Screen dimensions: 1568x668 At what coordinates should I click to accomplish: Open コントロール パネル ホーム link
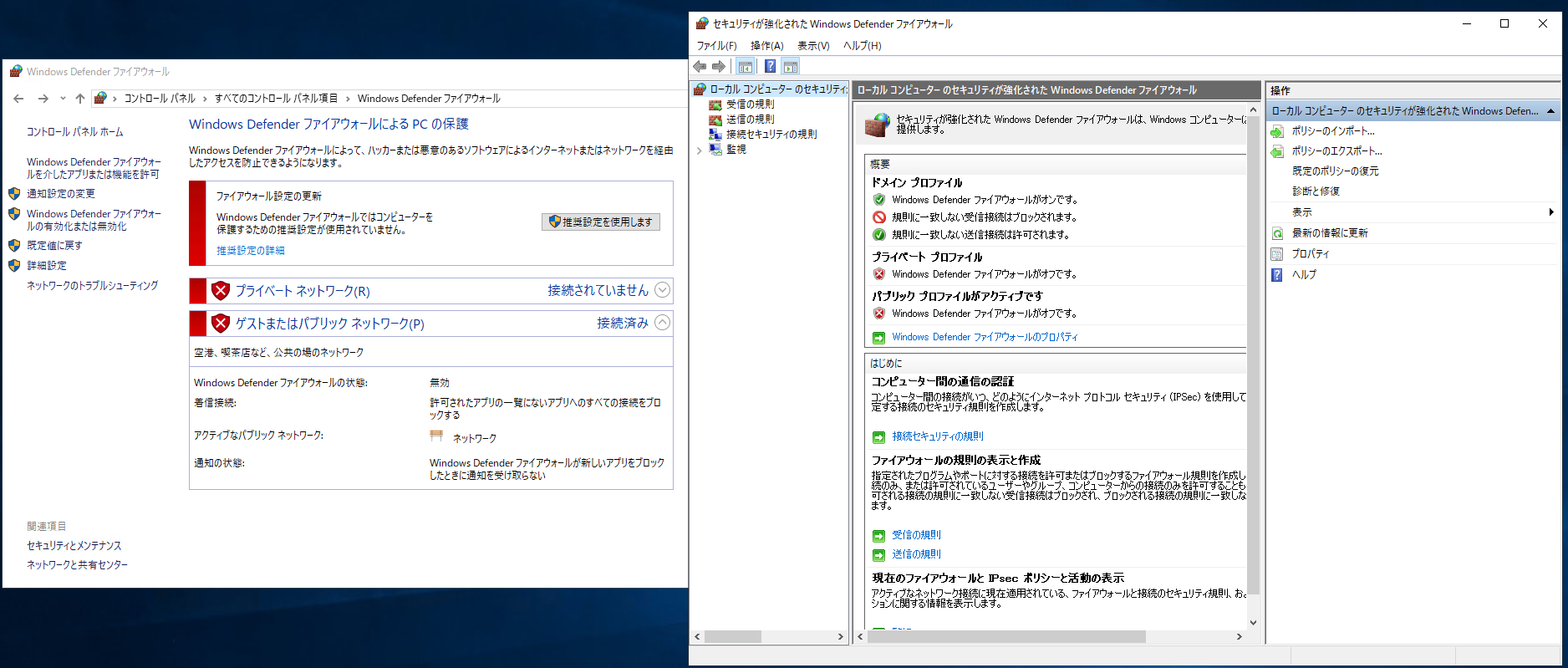pyautogui.click(x=75, y=132)
